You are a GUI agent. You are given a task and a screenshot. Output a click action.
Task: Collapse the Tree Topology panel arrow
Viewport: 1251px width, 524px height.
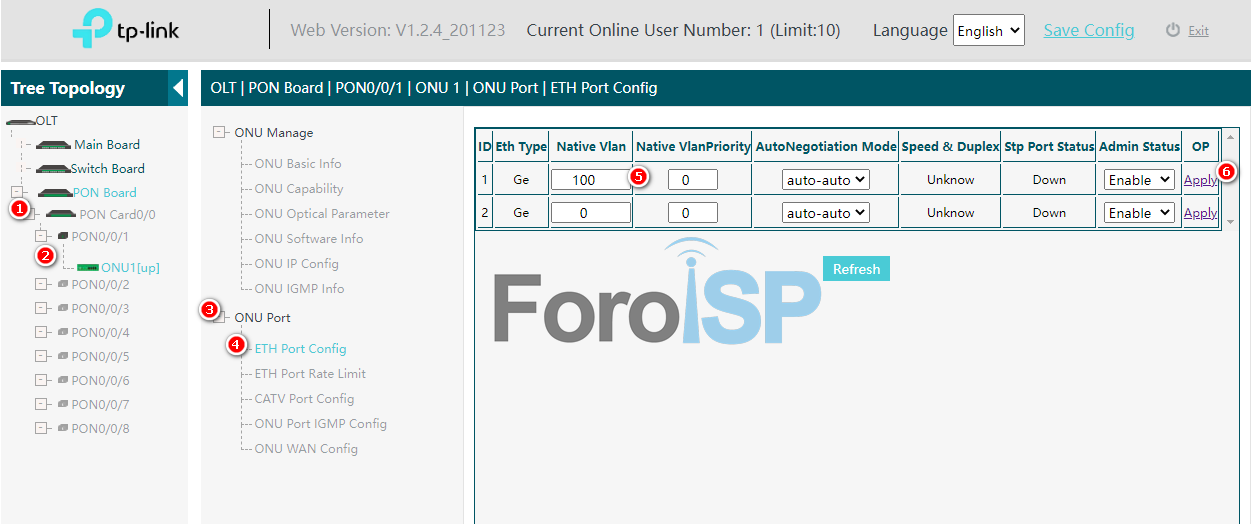178,88
